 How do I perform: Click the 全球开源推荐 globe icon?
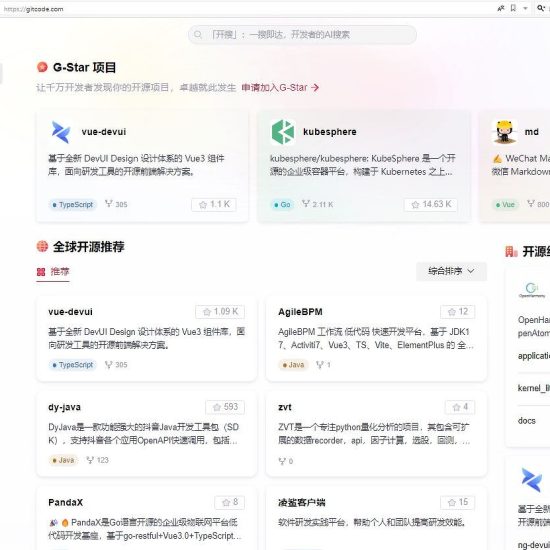point(42,246)
